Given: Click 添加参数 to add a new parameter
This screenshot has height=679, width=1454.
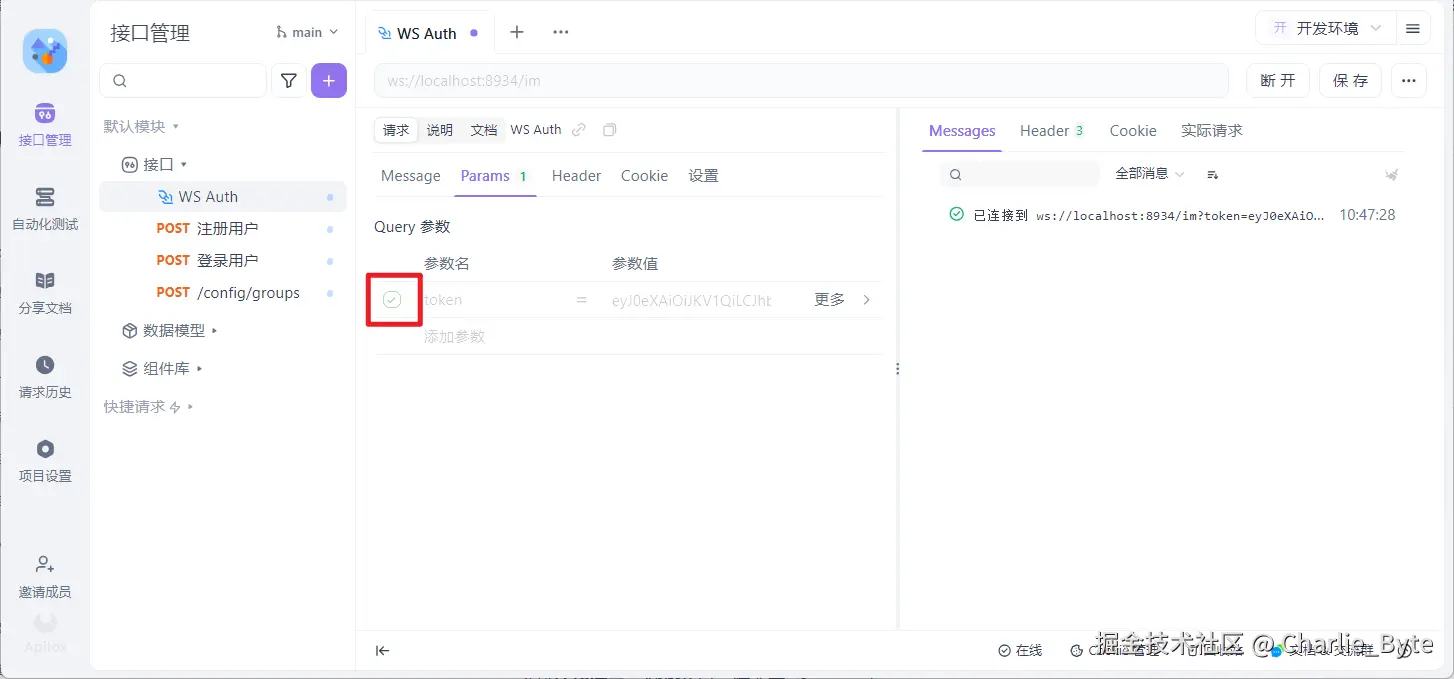Looking at the screenshot, I should (455, 336).
